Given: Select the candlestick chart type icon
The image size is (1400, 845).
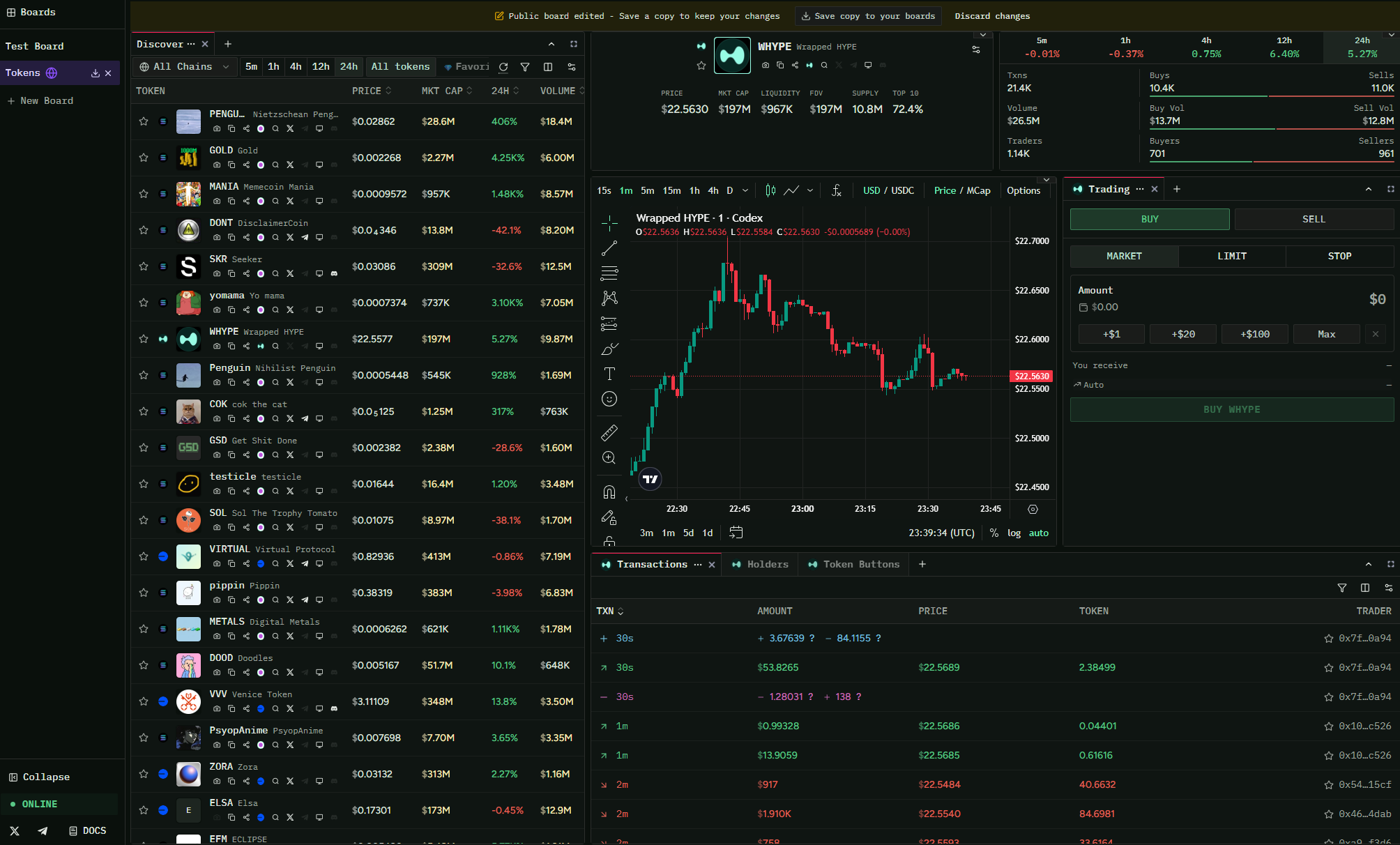Looking at the screenshot, I should [770, 190].
